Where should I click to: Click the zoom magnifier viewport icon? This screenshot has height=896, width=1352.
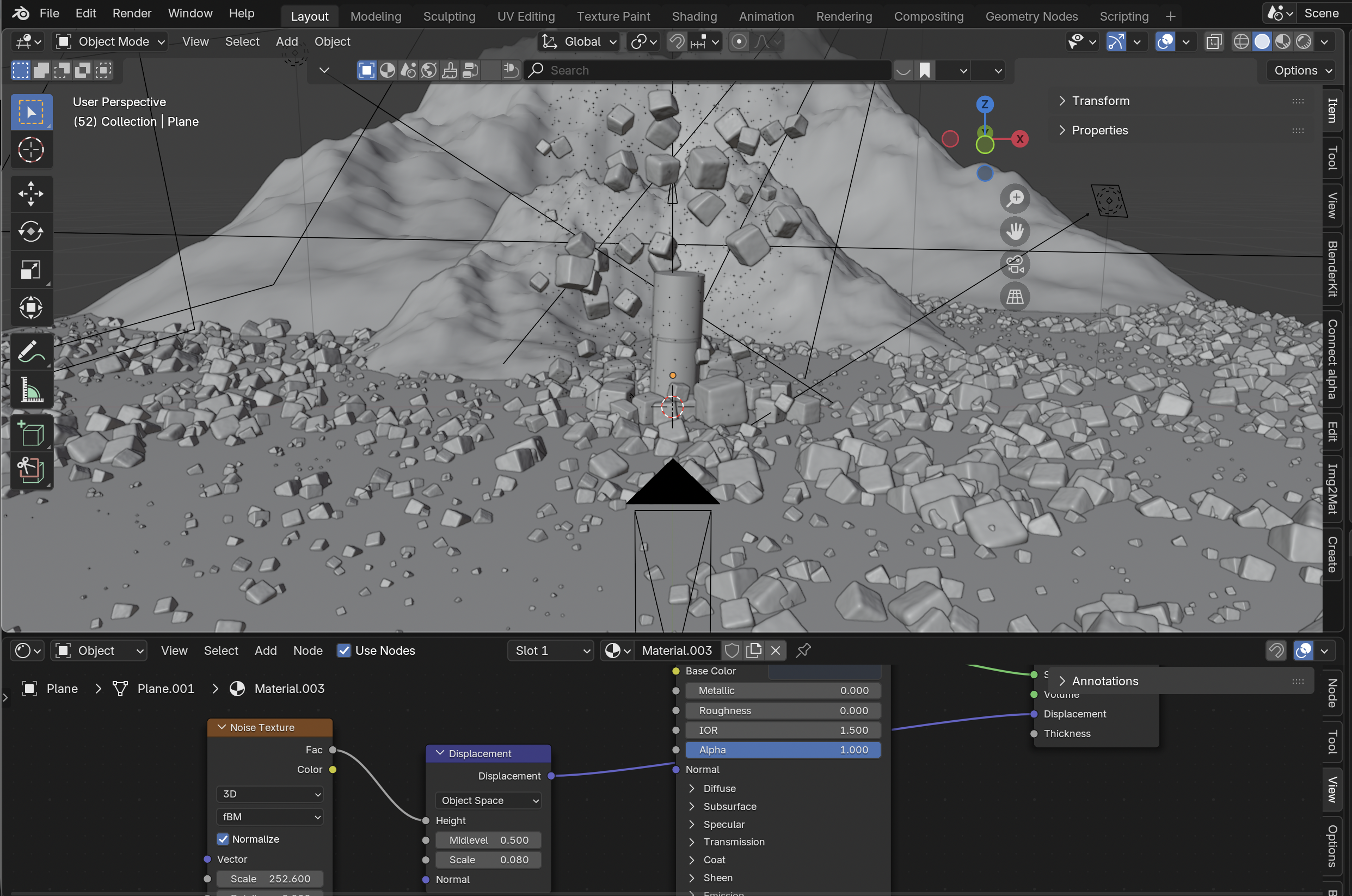[x=1015, y=198]
